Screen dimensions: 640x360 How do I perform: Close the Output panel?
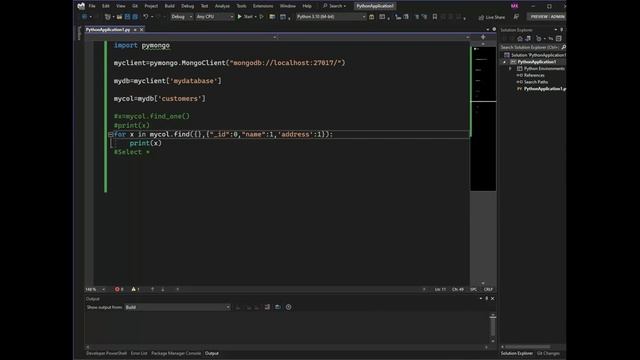coord(492,299)
